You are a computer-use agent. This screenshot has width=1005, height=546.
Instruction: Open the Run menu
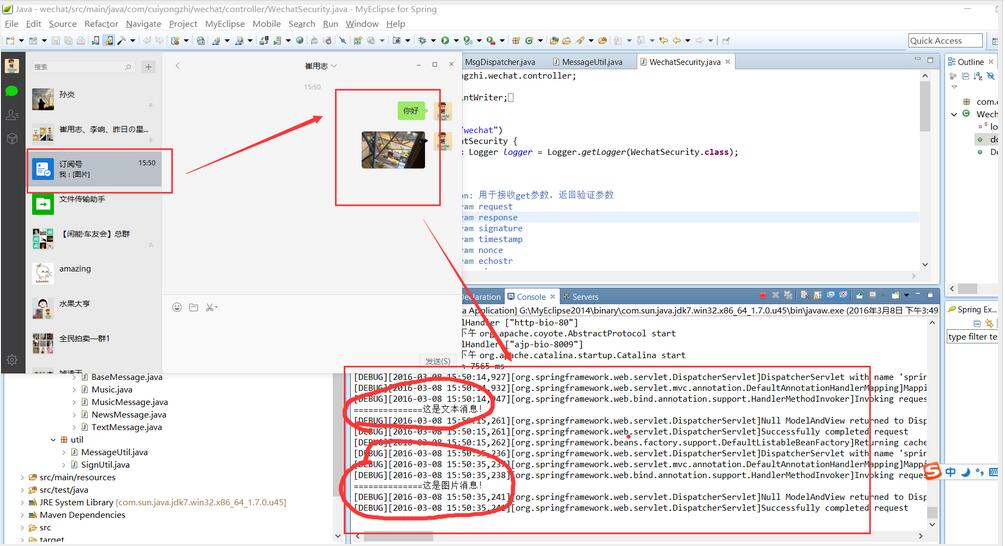coord(330,24)
